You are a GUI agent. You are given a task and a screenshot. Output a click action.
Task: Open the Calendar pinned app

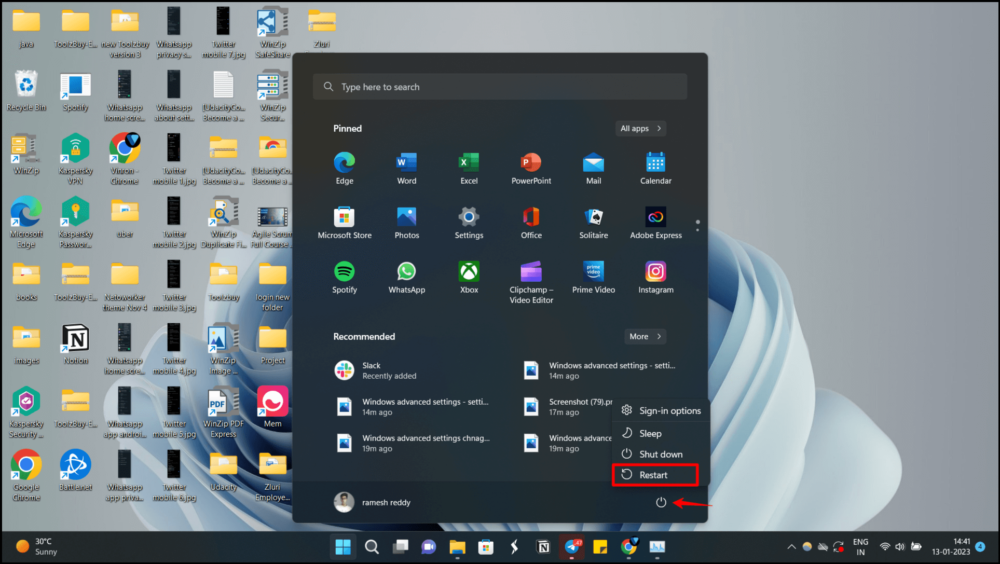tap(656, 168)
